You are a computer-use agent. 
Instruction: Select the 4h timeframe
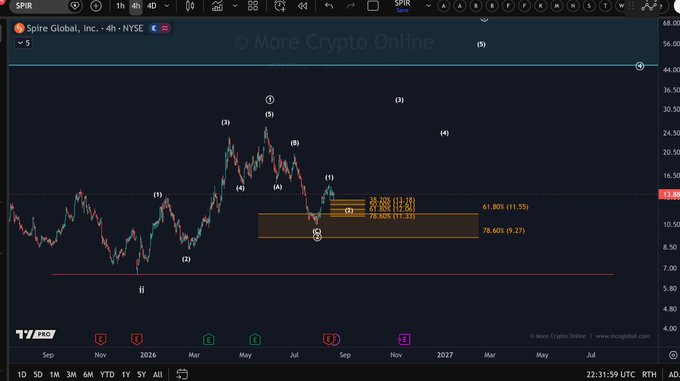[136, 6]
